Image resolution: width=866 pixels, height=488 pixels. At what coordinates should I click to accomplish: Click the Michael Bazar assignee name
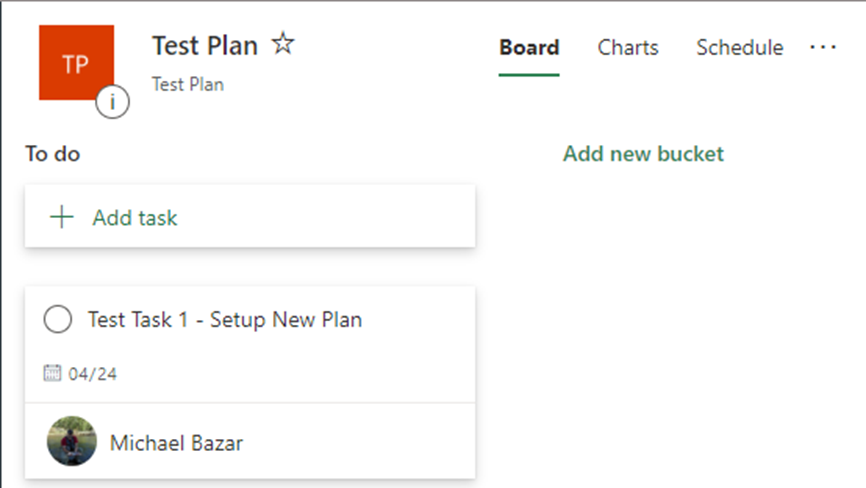click(176, 443)
